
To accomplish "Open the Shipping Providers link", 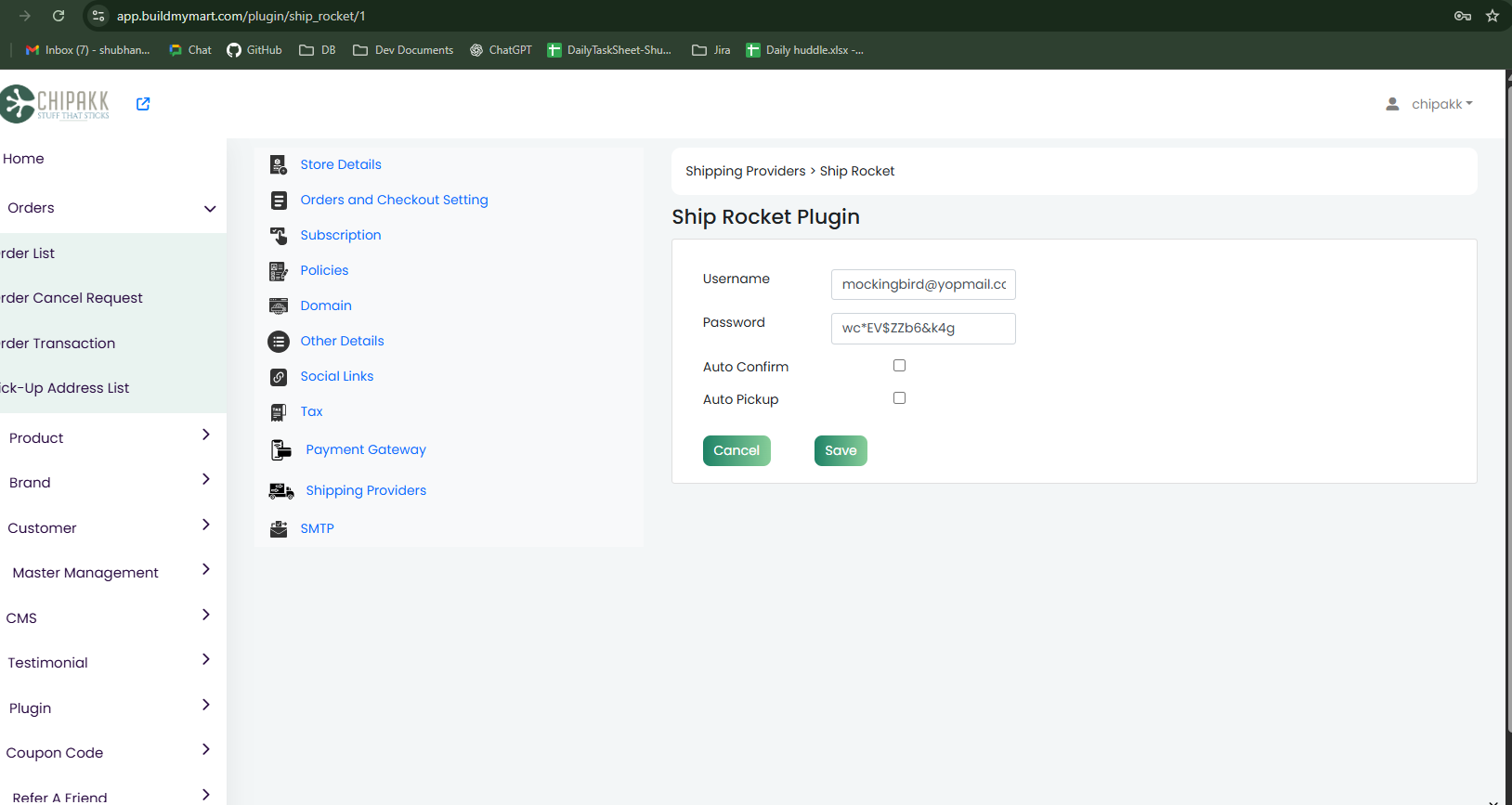I will (x=366, y=490).
